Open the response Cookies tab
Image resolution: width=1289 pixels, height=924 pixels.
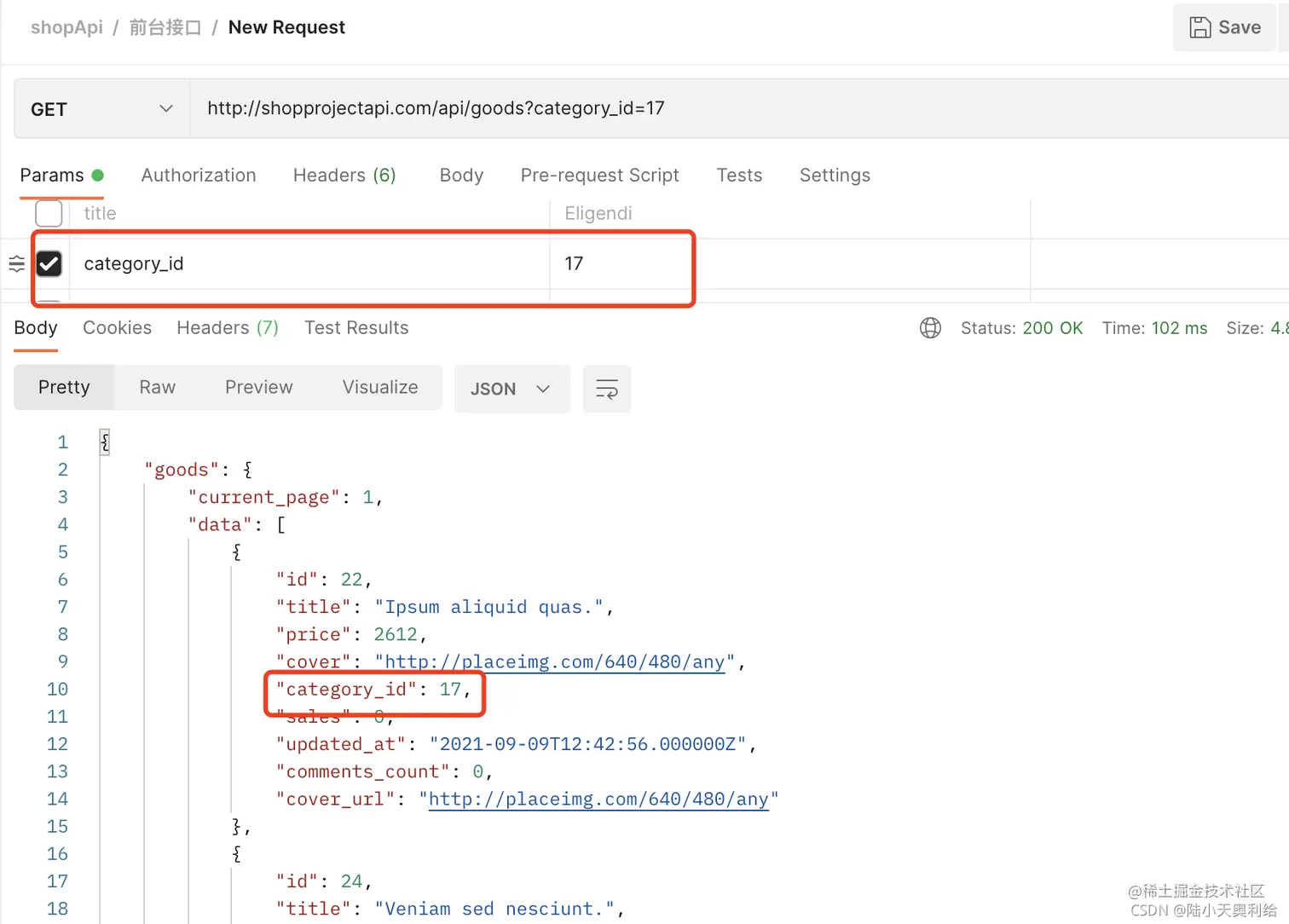(x=117, y=328)
